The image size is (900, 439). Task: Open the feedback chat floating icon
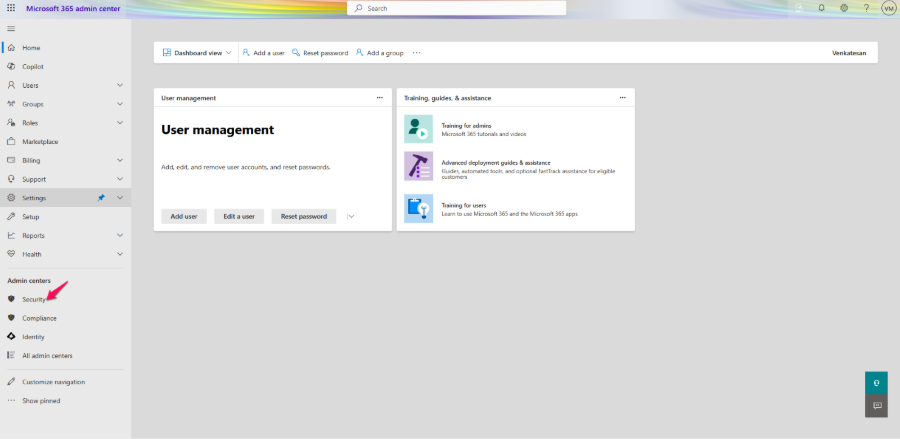pyautogui.click(x=876, y=405)
